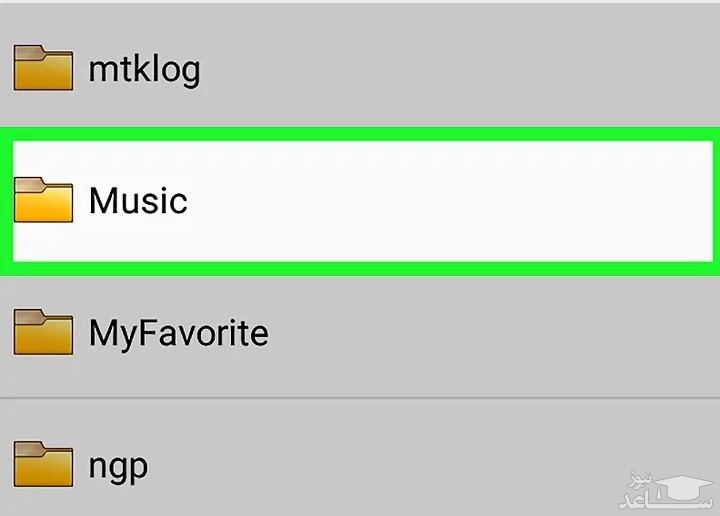This screenshot has height=516, width=720.
Task: Tap the white area right of Music
Action: pos(500,200)
